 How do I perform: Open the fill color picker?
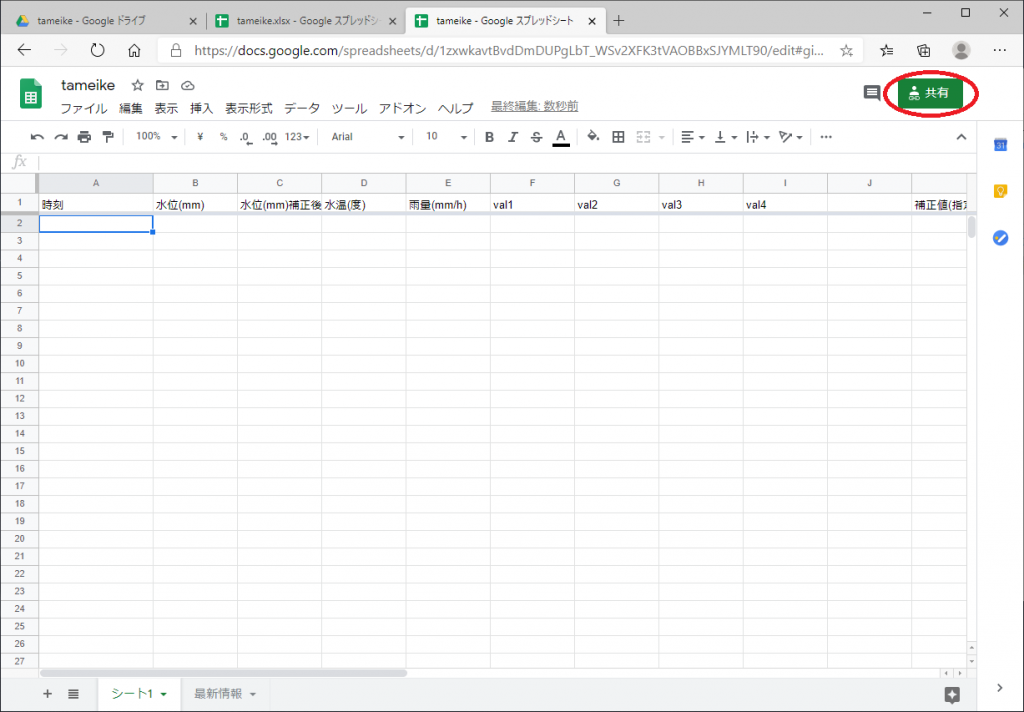(593, 137)
